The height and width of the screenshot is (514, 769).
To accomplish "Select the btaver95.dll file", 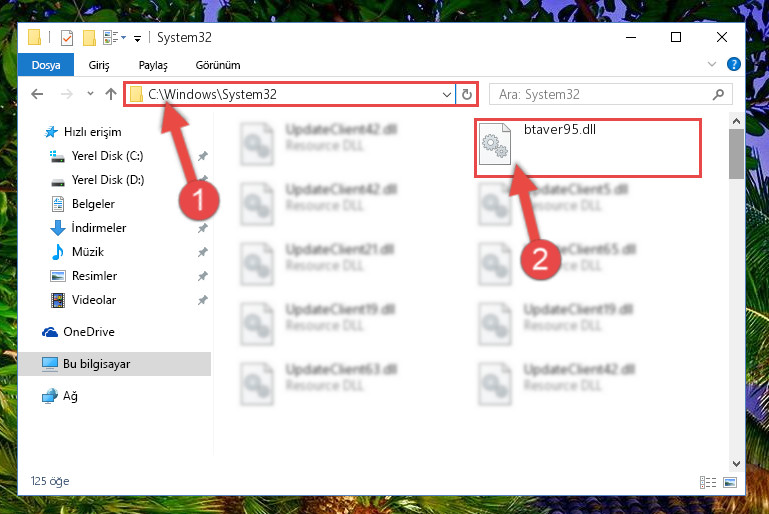I will tap(588, 148).
